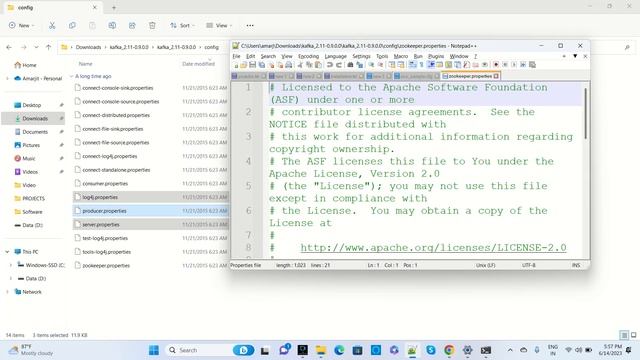Collapse the This PC tree node

[7, 252]
